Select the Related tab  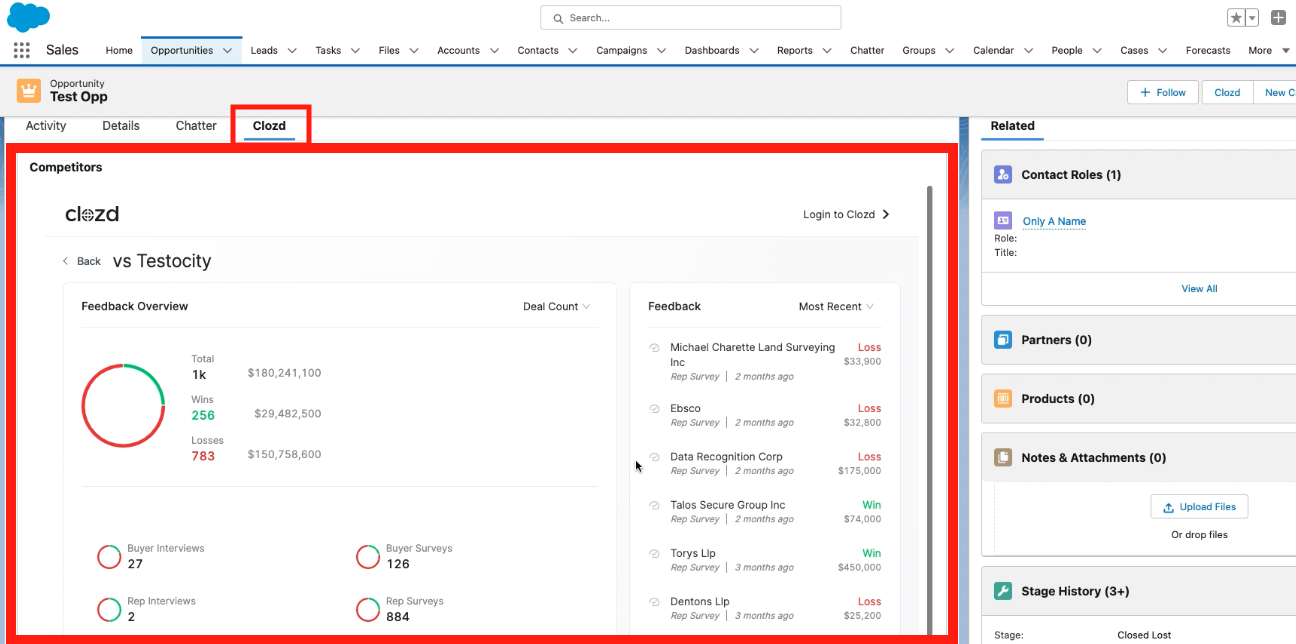(x=1012, y=126)
